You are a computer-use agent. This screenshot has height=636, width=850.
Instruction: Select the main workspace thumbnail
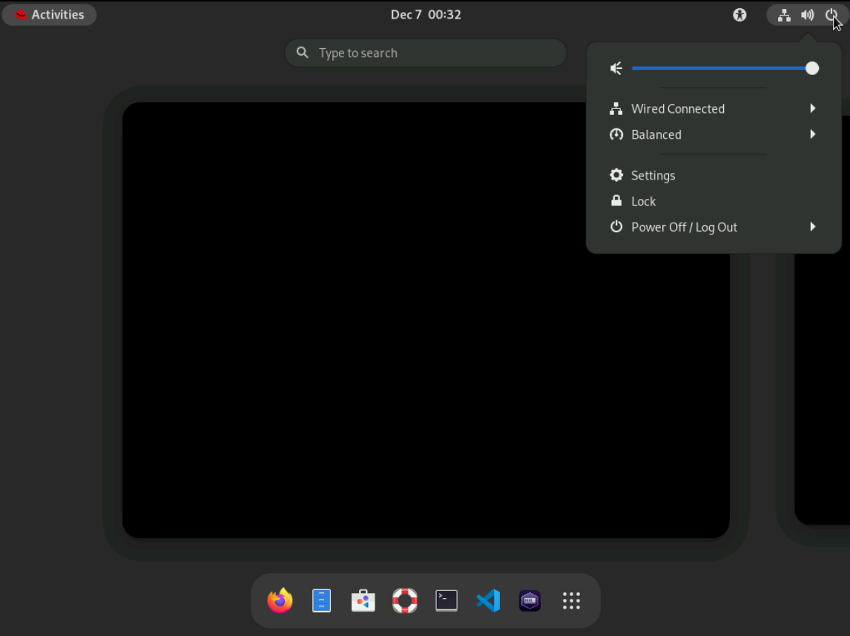pos(425,320)
